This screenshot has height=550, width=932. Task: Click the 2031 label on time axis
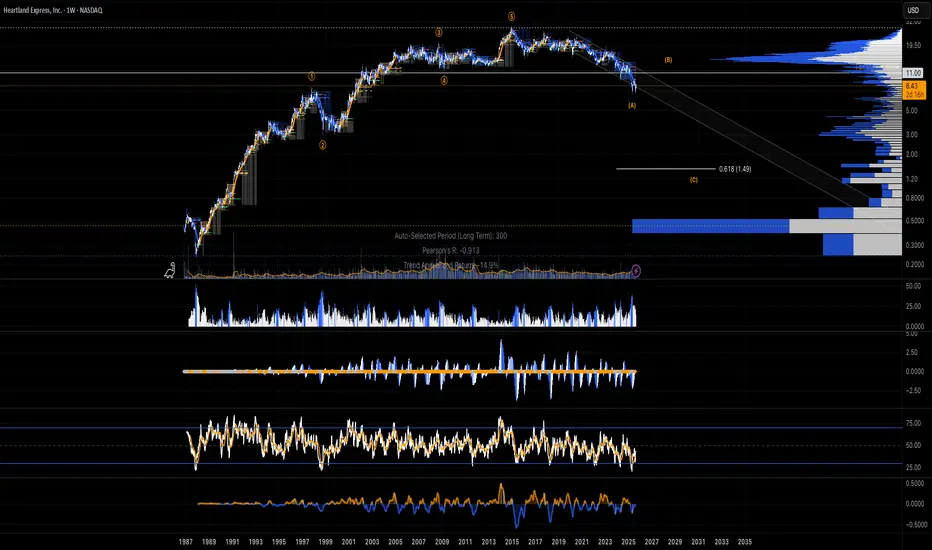pyautogui.click(x=698, y=542)
